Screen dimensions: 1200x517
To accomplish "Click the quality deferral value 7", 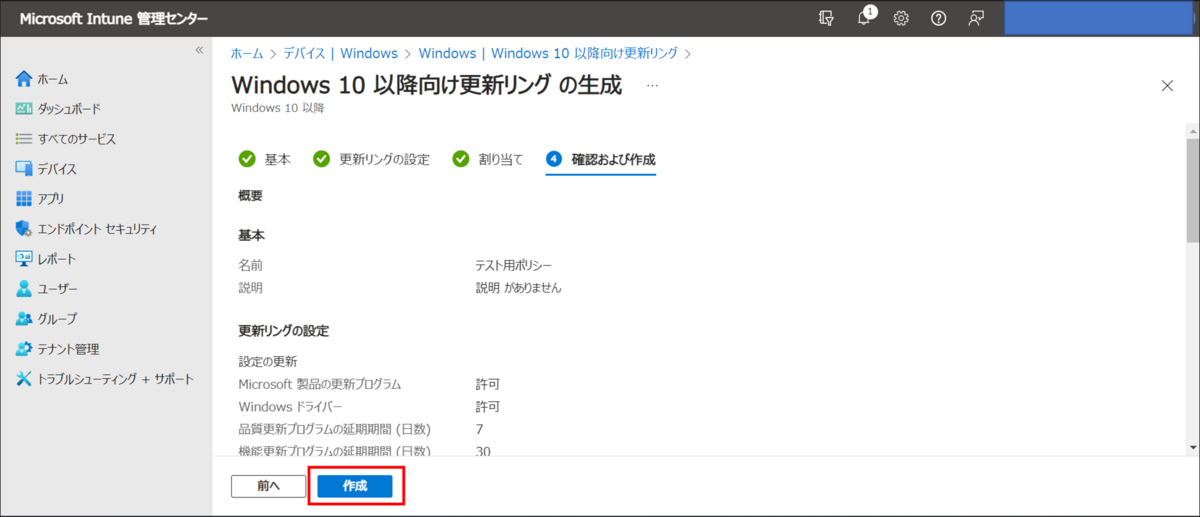I will point(480,430).
